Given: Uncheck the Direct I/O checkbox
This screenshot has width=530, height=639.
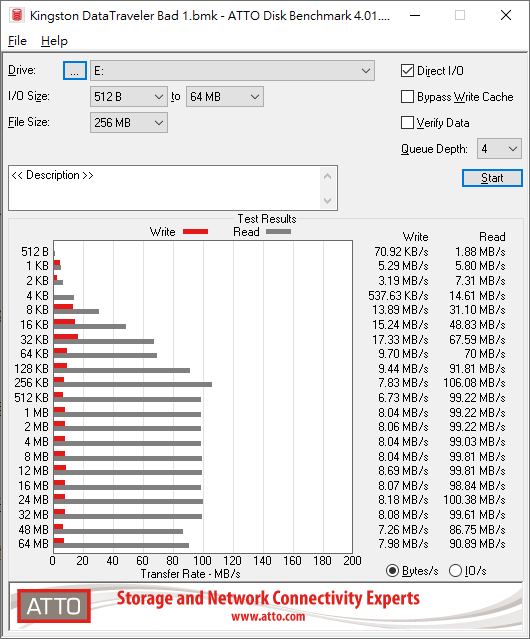Looking at the screenshot, I should point(407,71).
